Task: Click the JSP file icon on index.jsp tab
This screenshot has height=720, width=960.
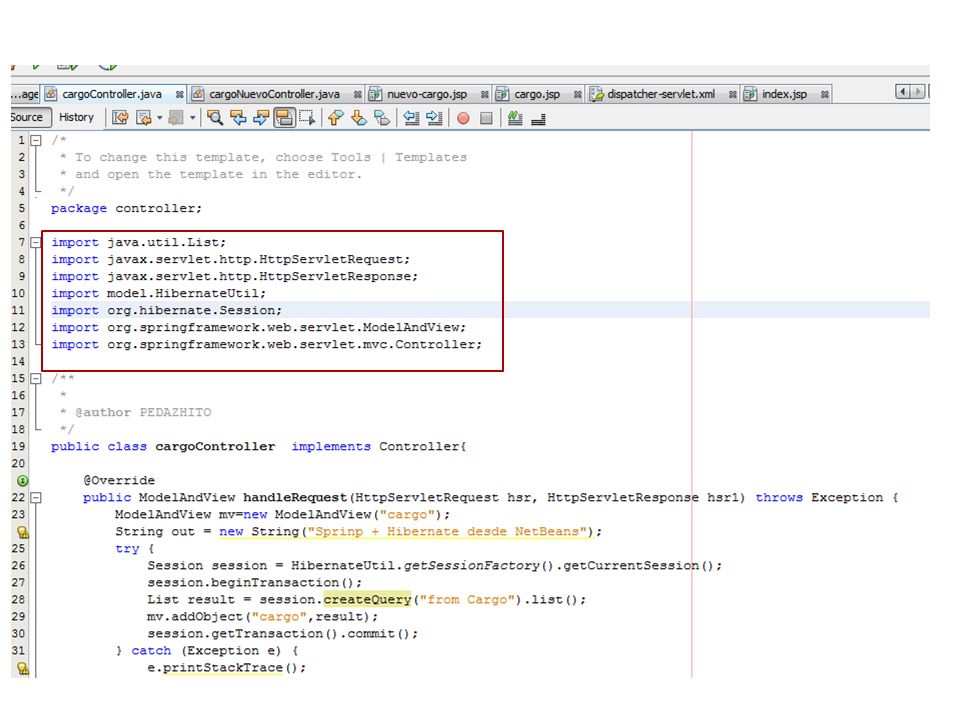Action: (x=750, y=94)
